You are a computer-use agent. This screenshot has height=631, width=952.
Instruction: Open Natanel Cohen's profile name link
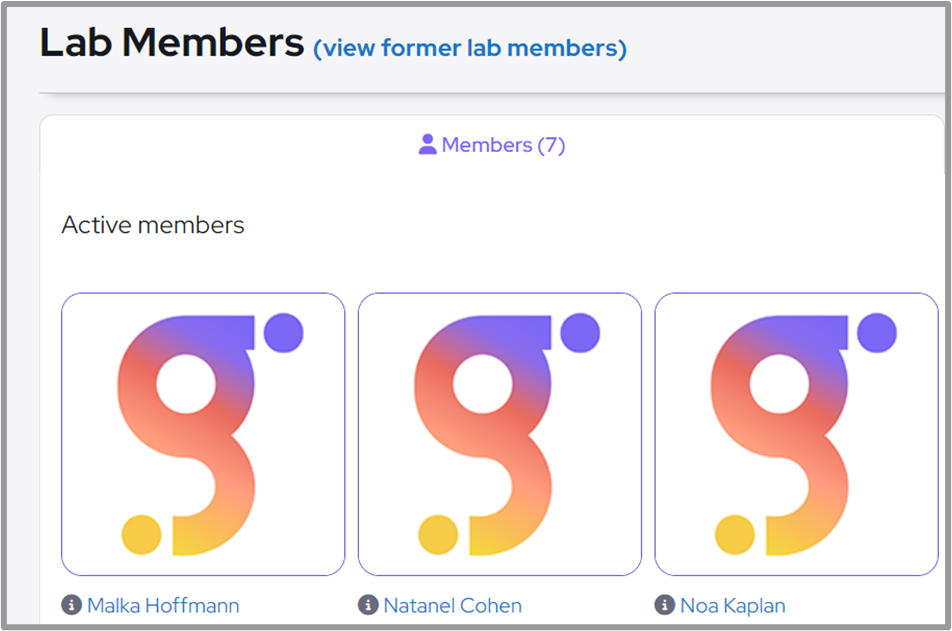(x=453, y=605)
